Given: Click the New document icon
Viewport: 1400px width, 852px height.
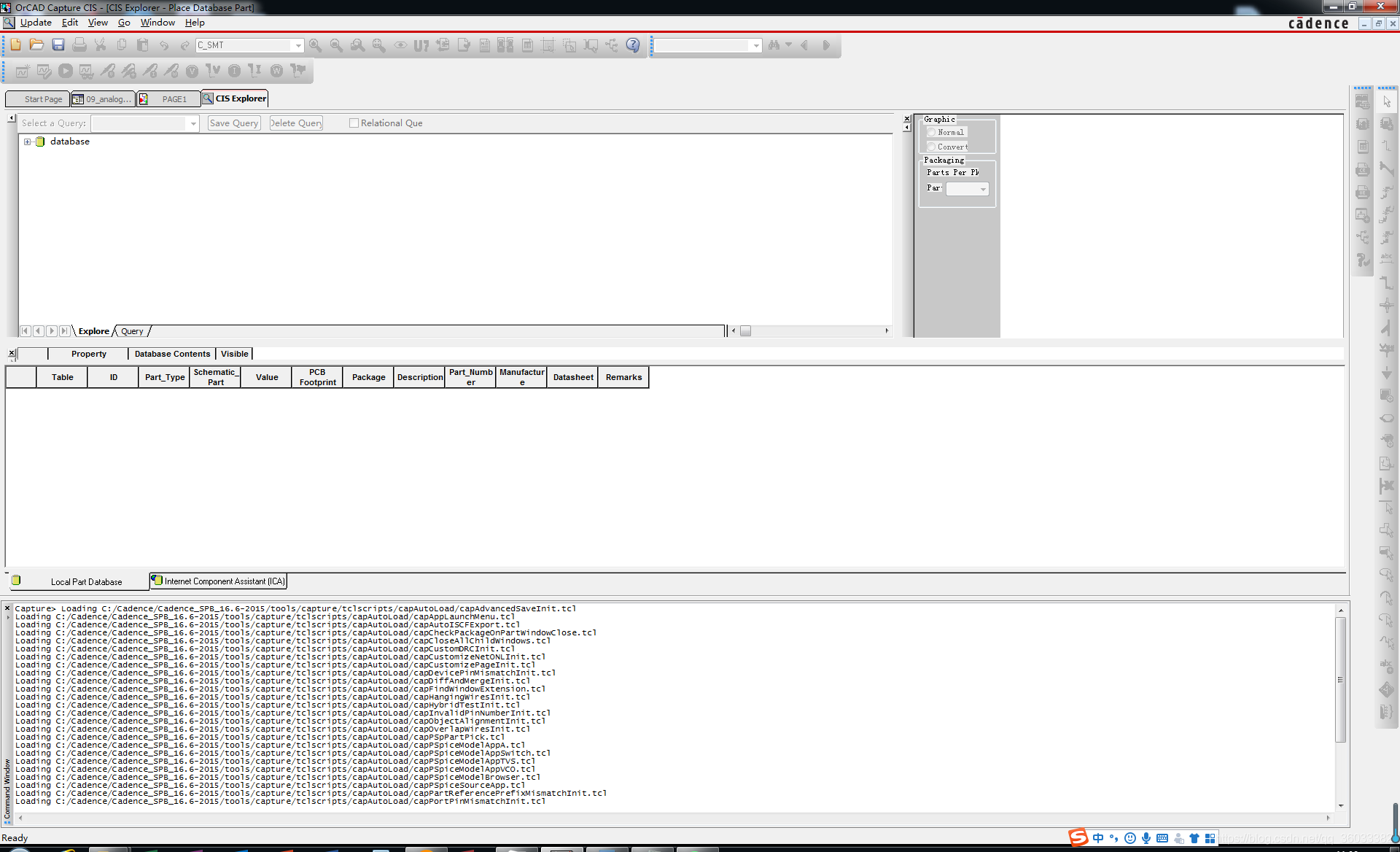Looking at the screenshot, I should click(15, 45).
